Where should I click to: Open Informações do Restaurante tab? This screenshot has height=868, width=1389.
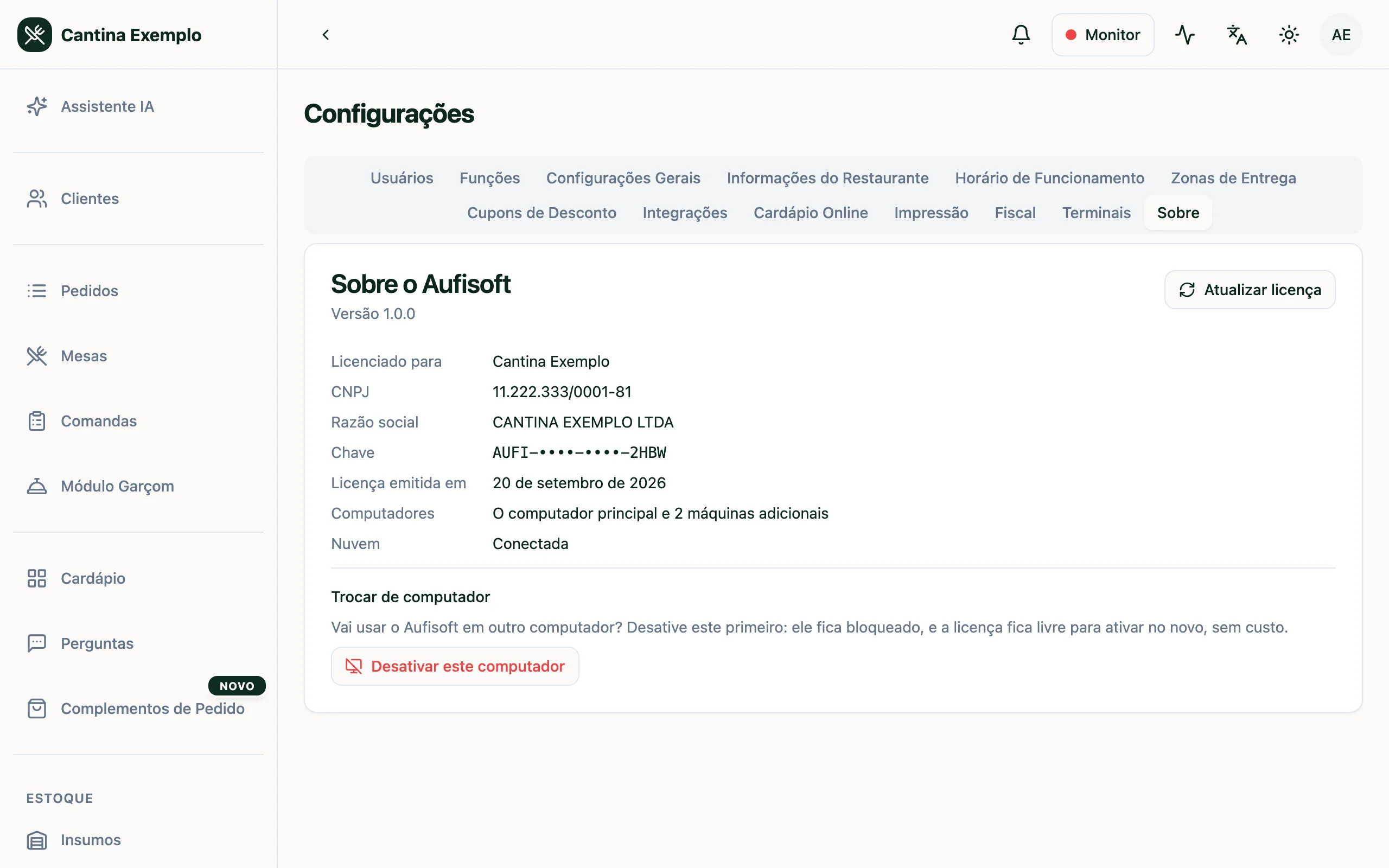click(827, 178)
